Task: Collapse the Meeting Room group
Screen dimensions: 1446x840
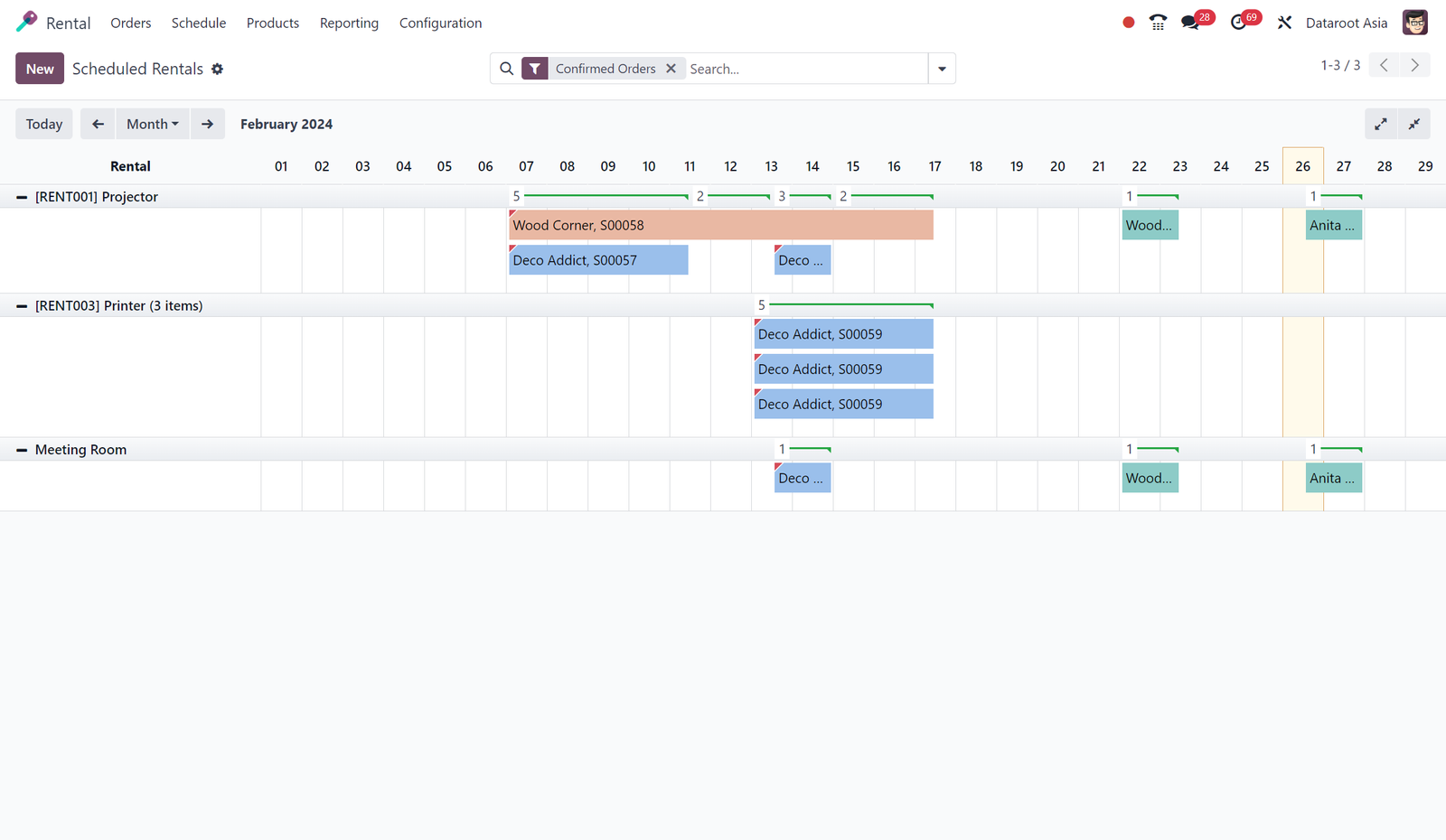Action: pos(22,450)
